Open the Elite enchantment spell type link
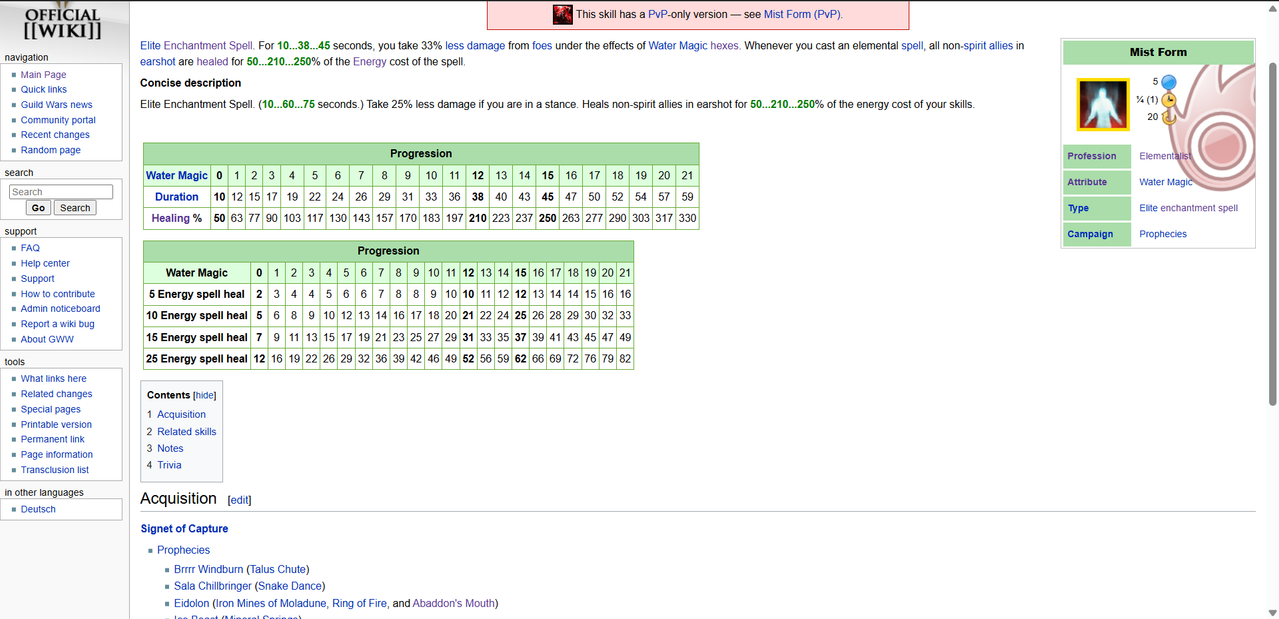Image resolution: width=1279 pixels, height=619 pixels. point(1188,208)
